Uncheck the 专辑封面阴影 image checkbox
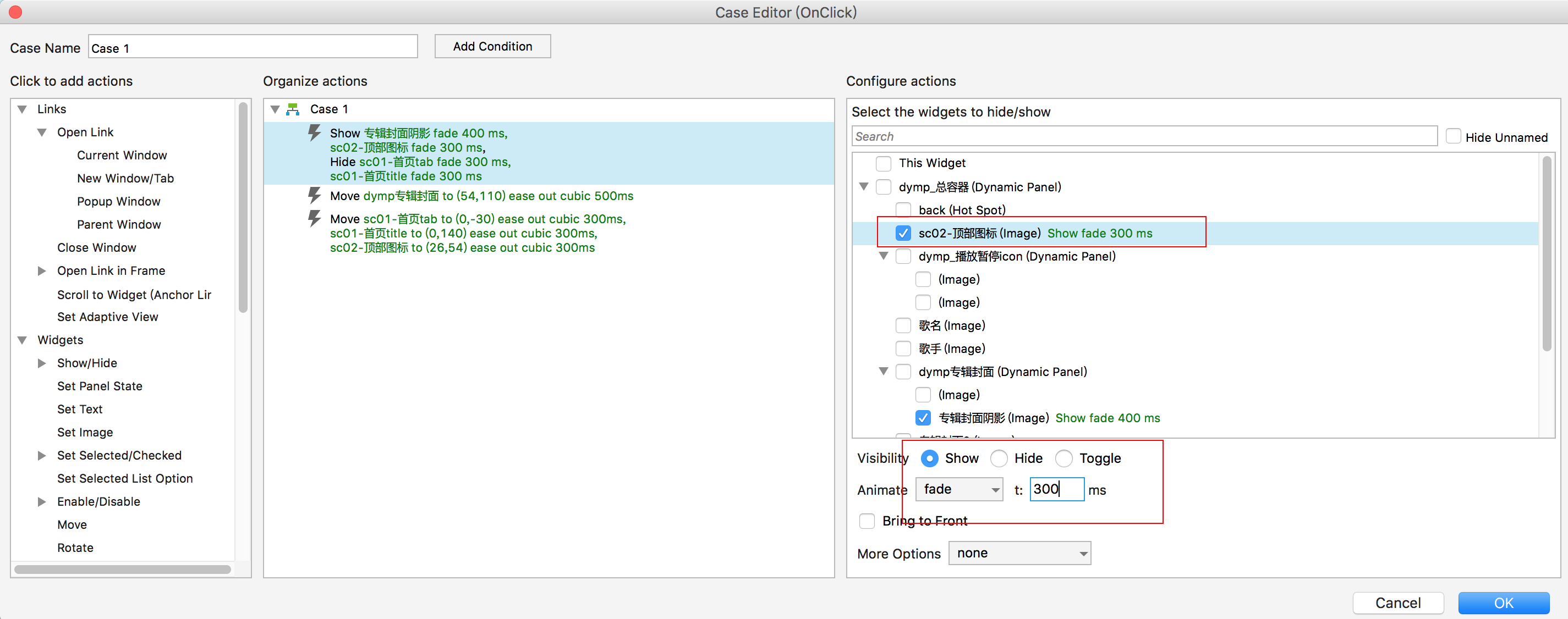Image resolution: width=1568 pixels, height=619 pixels. point(923,418)
